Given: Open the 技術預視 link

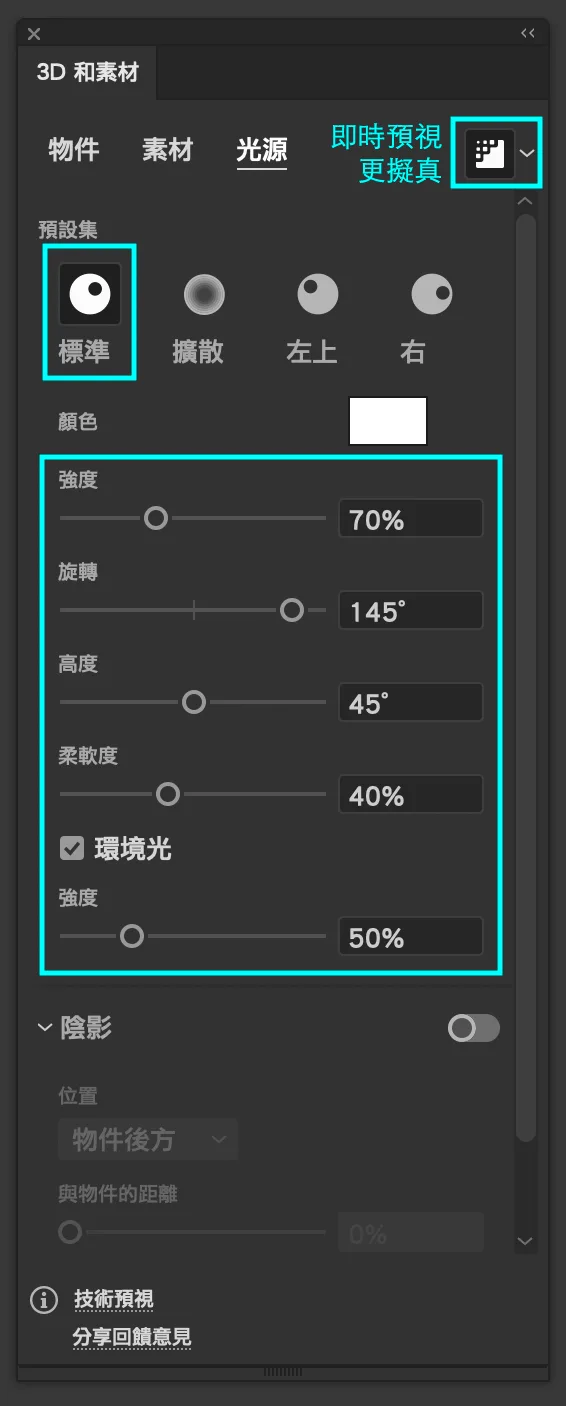Looking at the screenshot, I should coord(114,1300).
